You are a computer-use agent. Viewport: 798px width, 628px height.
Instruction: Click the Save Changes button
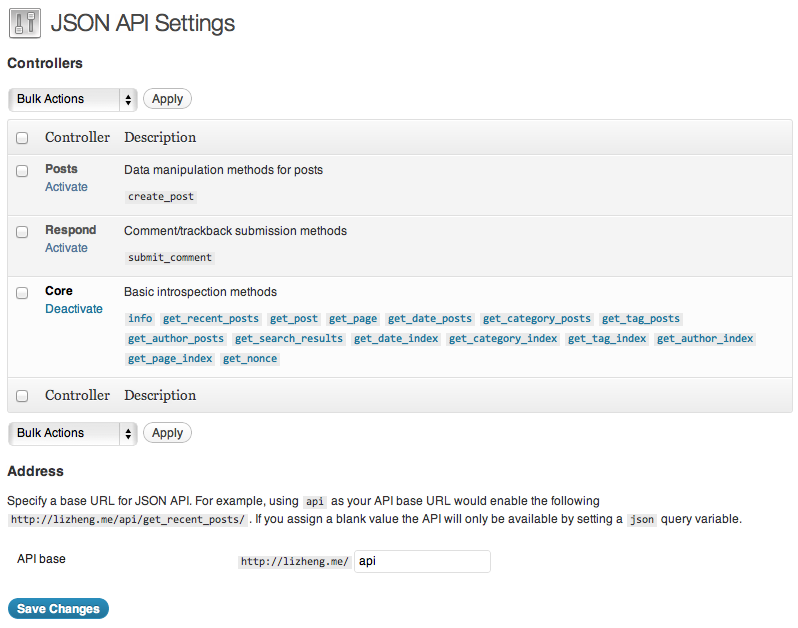pyautogui.click(x=58, y=609)
